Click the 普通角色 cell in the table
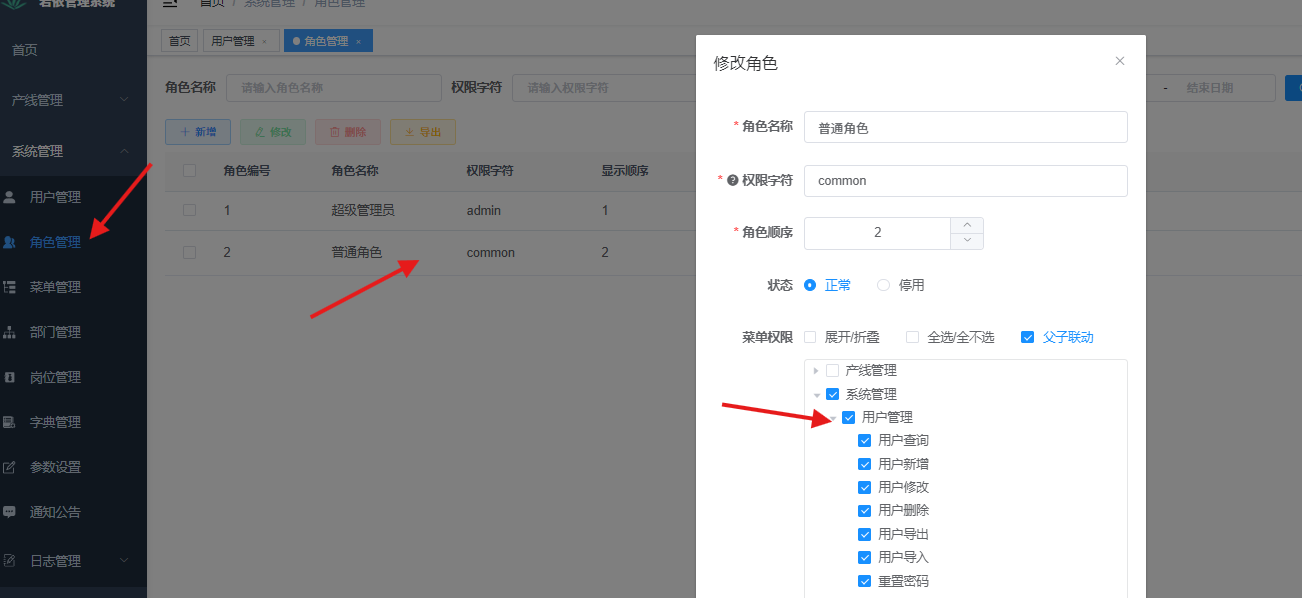The height and width of the screenshot is (598, 1302). point(357,253)
